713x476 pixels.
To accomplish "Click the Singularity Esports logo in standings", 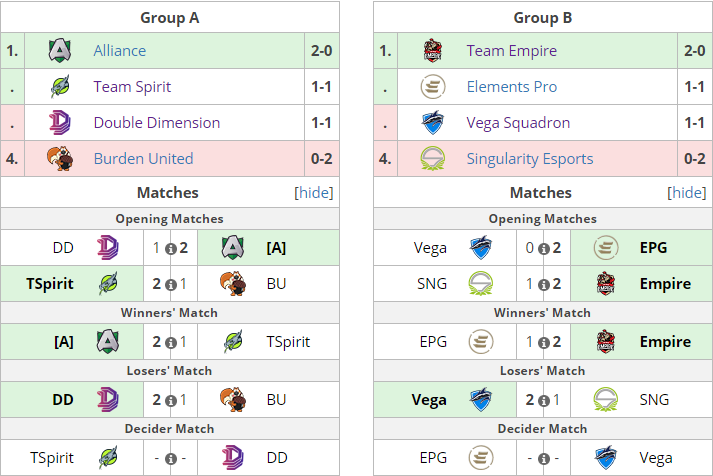I will 432,159.
